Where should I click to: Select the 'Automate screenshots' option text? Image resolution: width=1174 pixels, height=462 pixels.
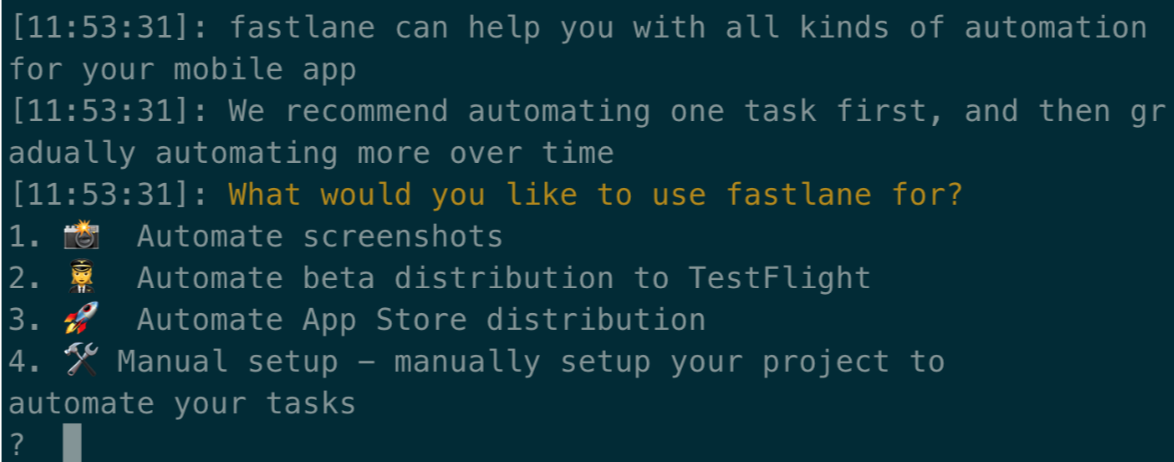click(320, 237)
